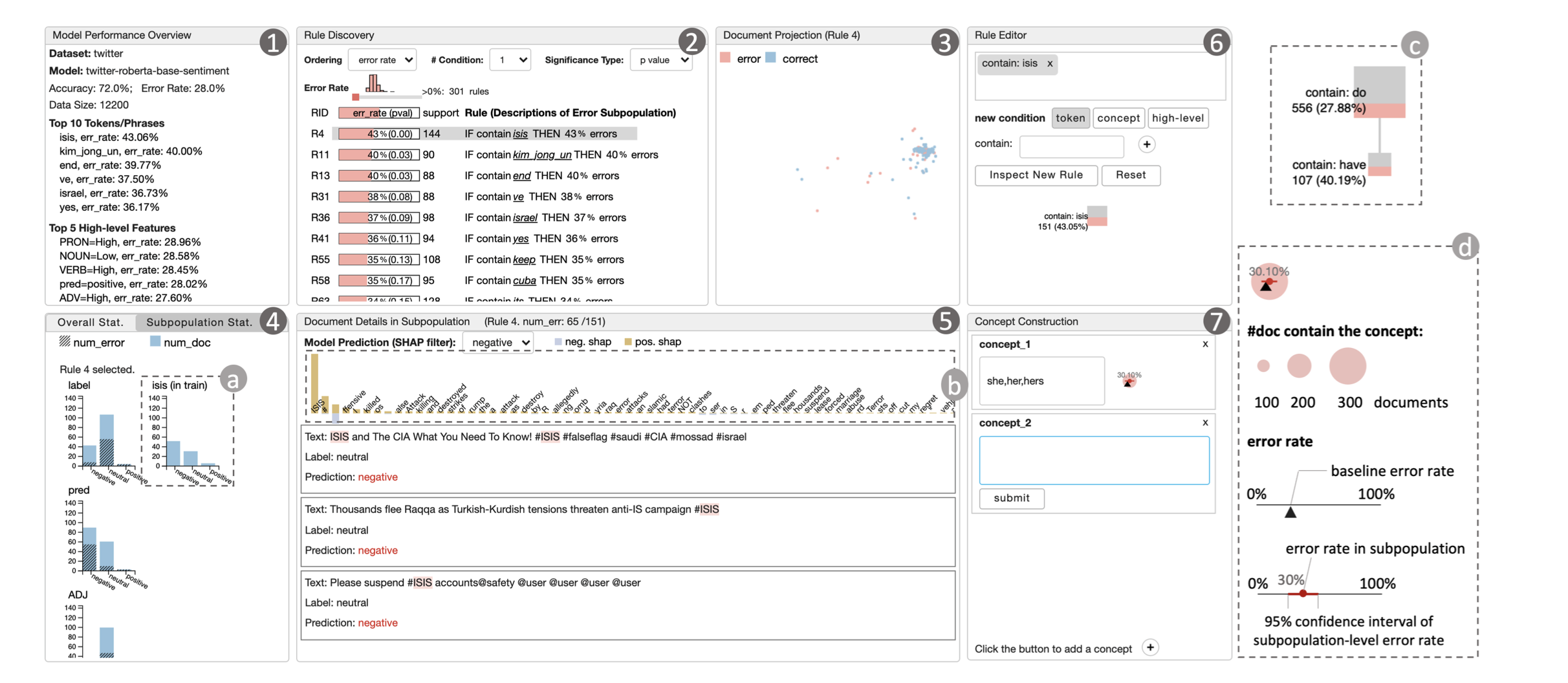Screen dimensions: 1568x683
Task: Open the Significance Type p value dropdown
Action: (x=660, y=60)
